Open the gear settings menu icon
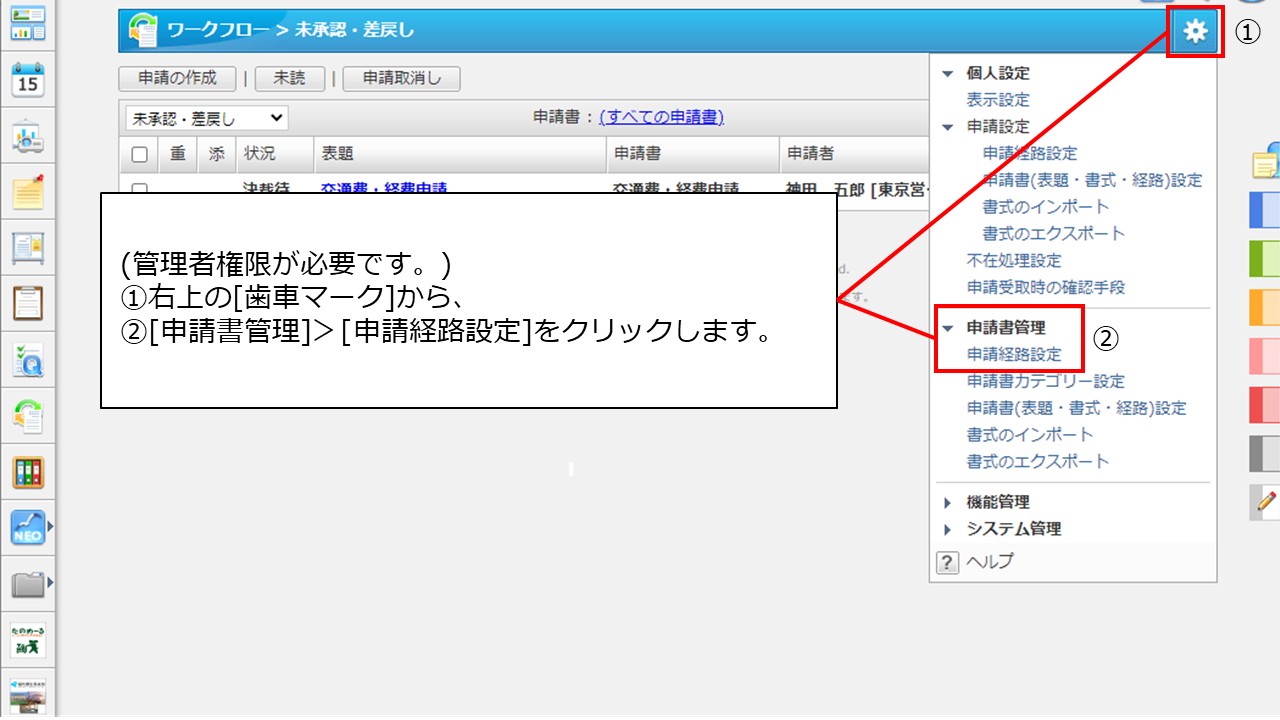Image resolution: width=1280 pixels, height=720 pixels. coord(1195,32)
